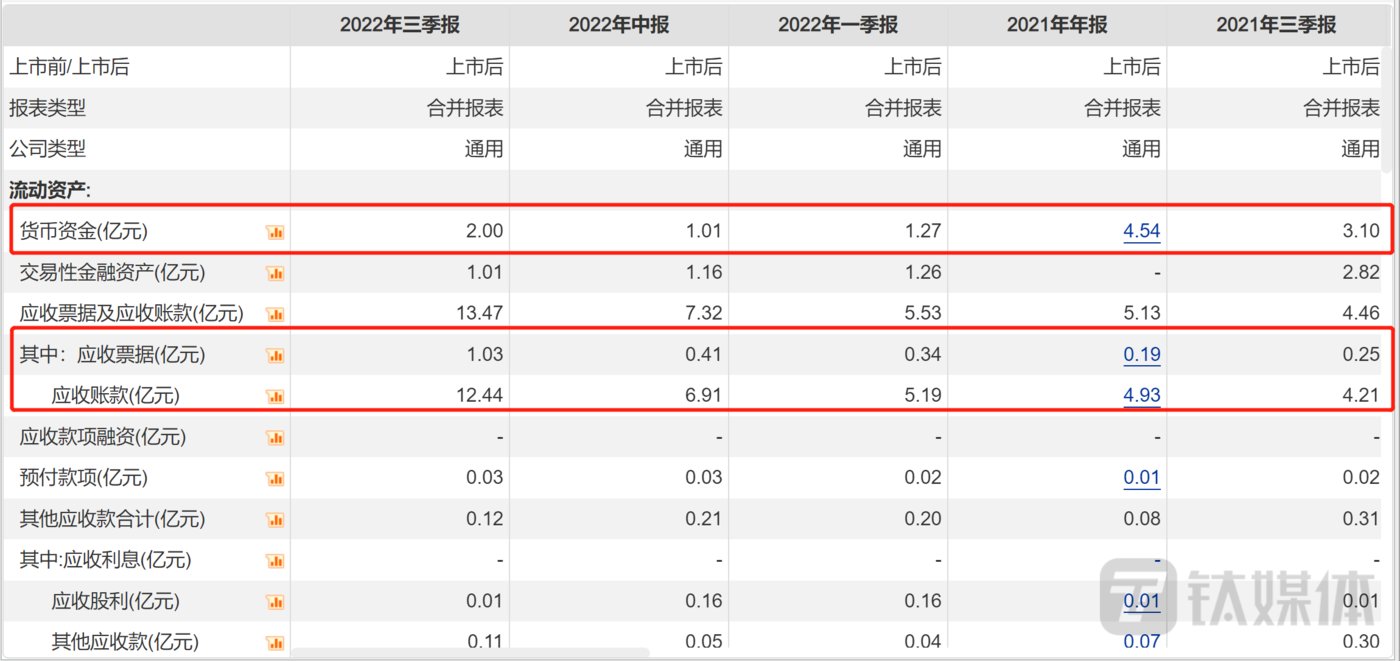This screenshot has width=1400, height=661.
Task: Click the 0.19 应收票据 link
Action: coord(1141,354)
